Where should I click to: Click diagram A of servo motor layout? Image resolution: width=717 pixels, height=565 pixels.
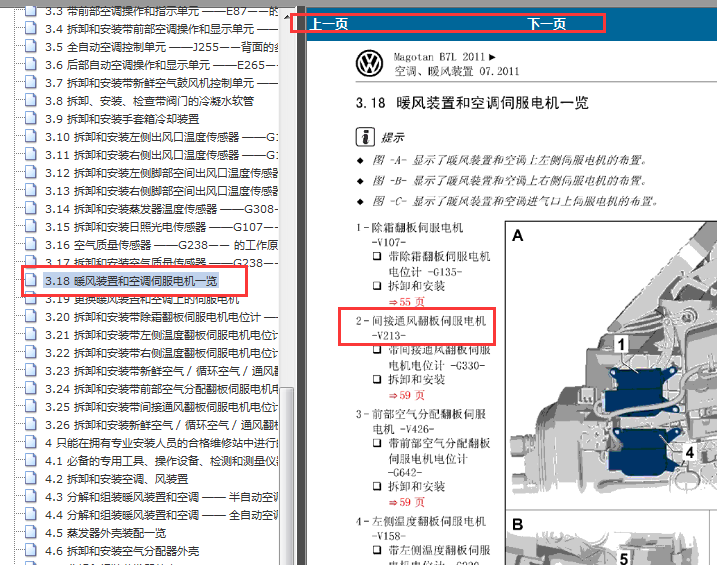click(x=611, y=365)
